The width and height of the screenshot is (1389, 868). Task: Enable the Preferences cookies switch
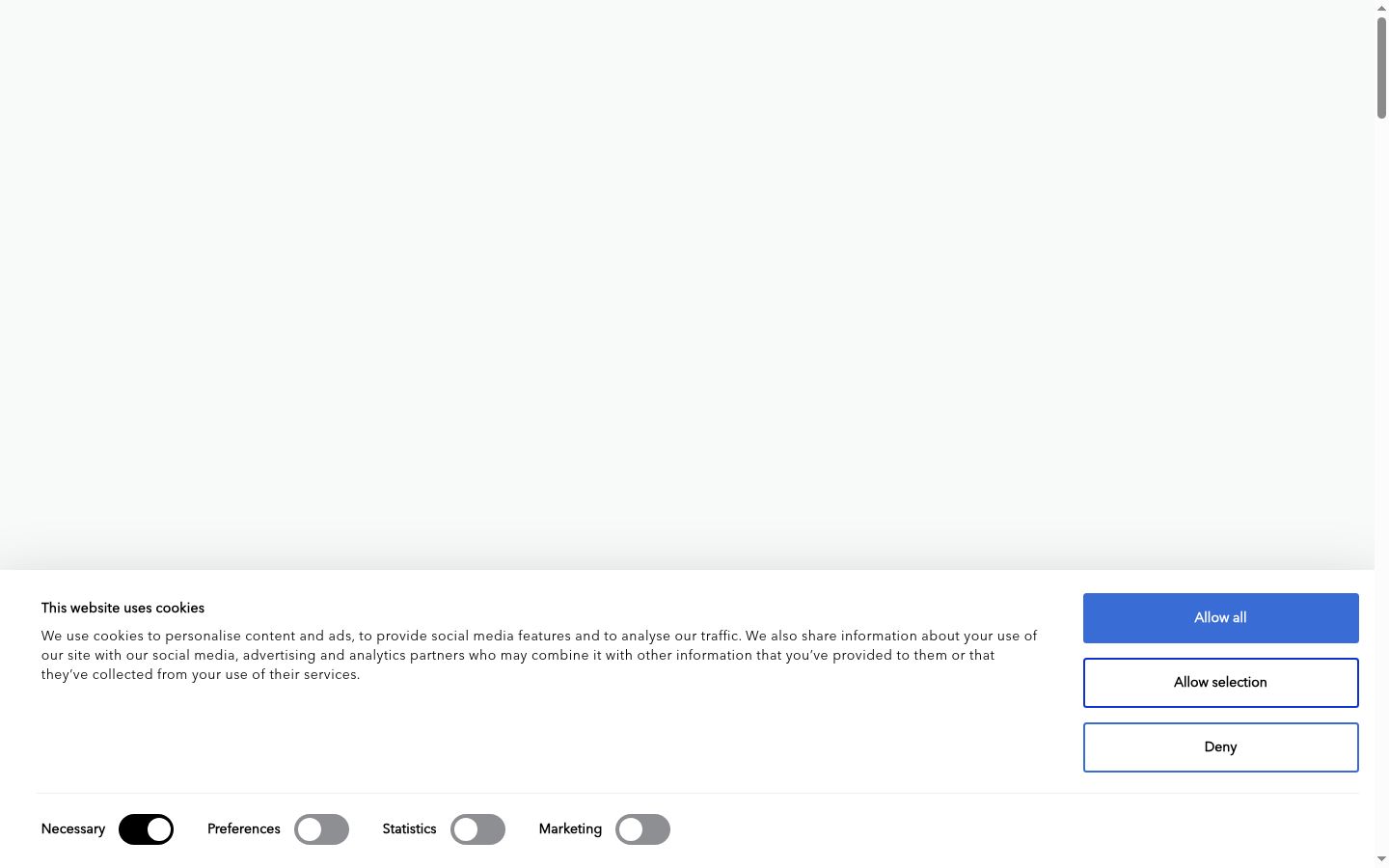click(x=321, y=829)
